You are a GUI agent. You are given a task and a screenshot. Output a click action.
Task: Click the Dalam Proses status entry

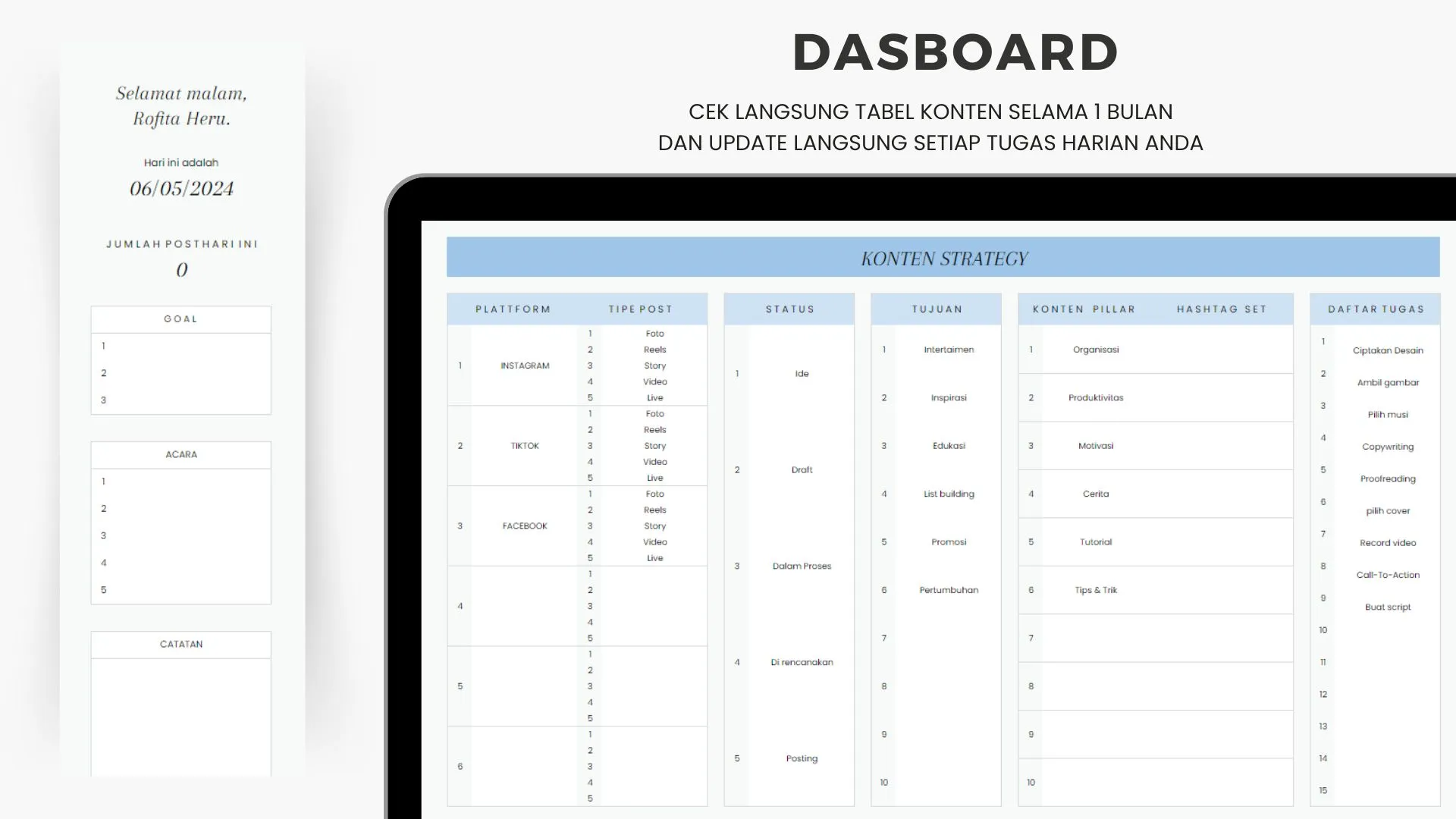click(802, 566)
